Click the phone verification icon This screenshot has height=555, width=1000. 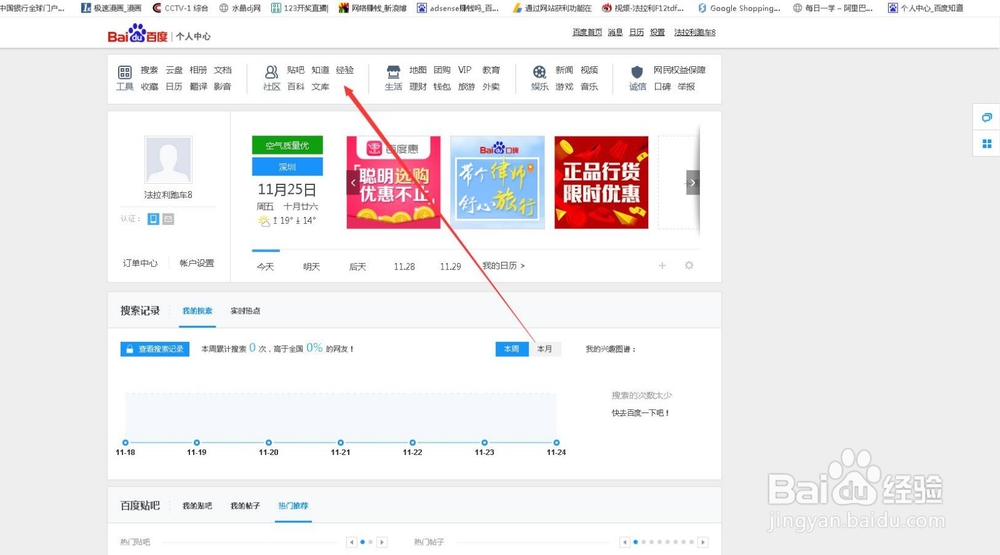click(153, 219)
